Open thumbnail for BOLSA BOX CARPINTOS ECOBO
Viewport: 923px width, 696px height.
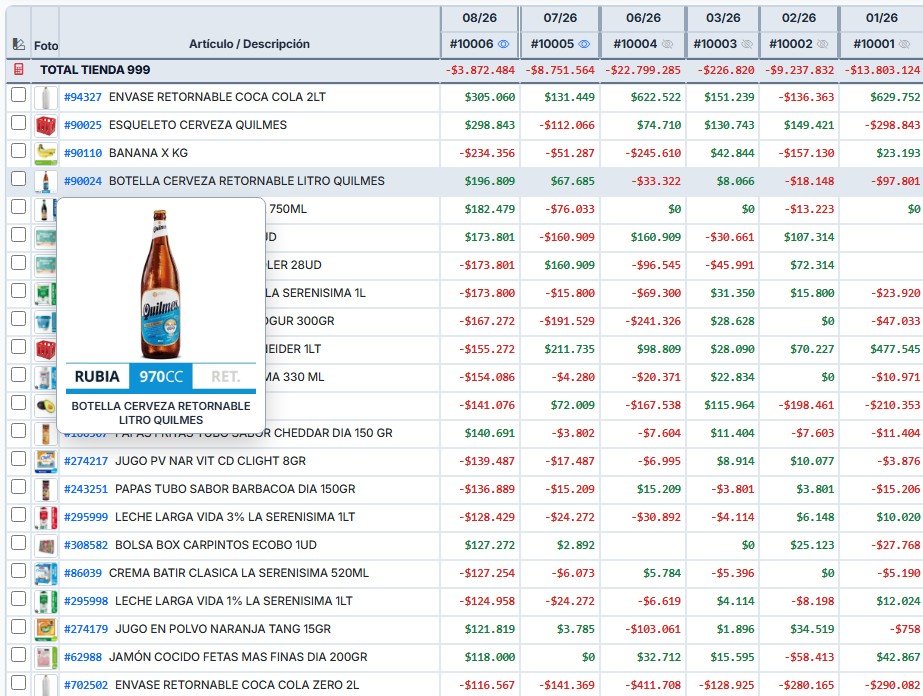[x=45, y=545]
